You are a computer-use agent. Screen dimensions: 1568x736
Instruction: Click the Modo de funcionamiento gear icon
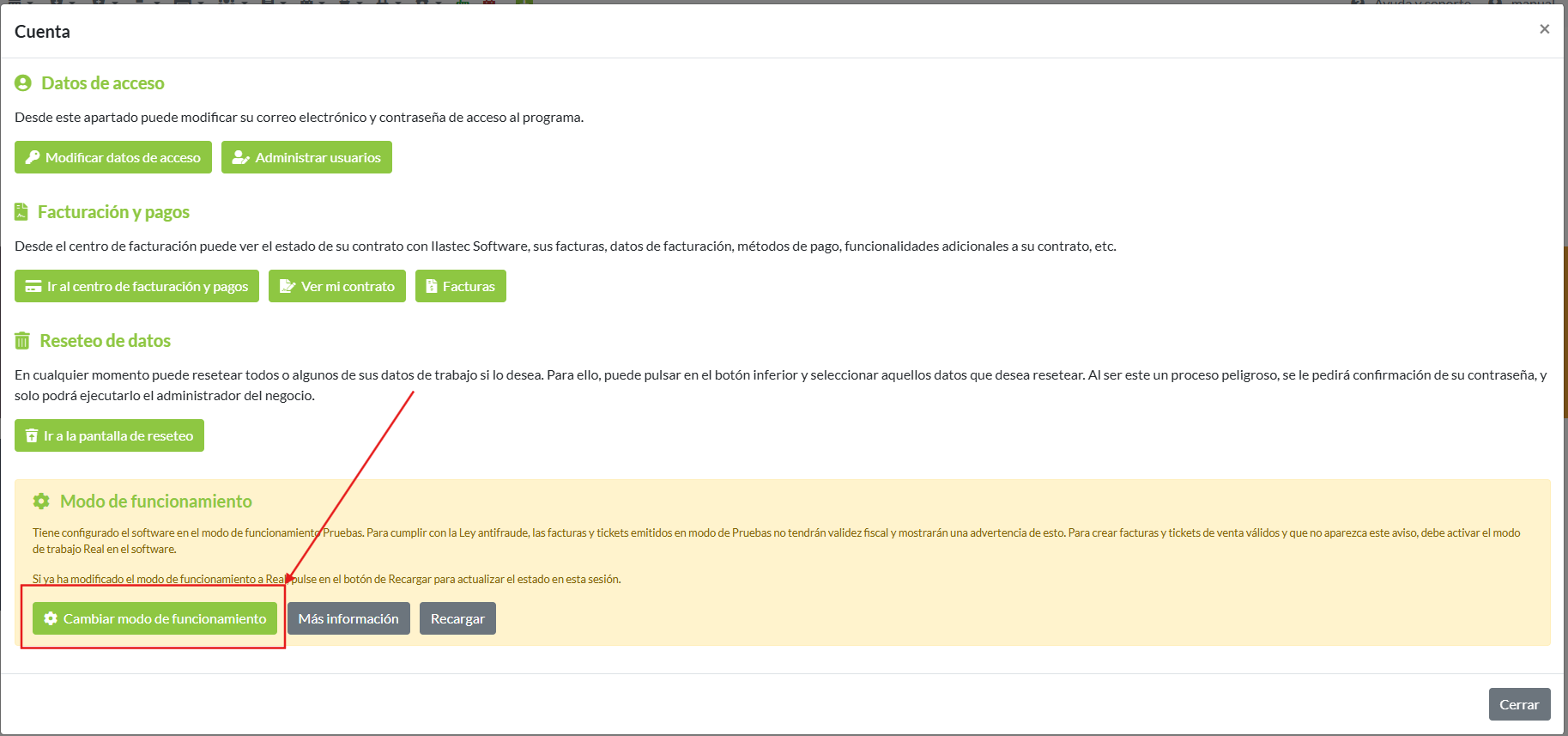point(41,501)
